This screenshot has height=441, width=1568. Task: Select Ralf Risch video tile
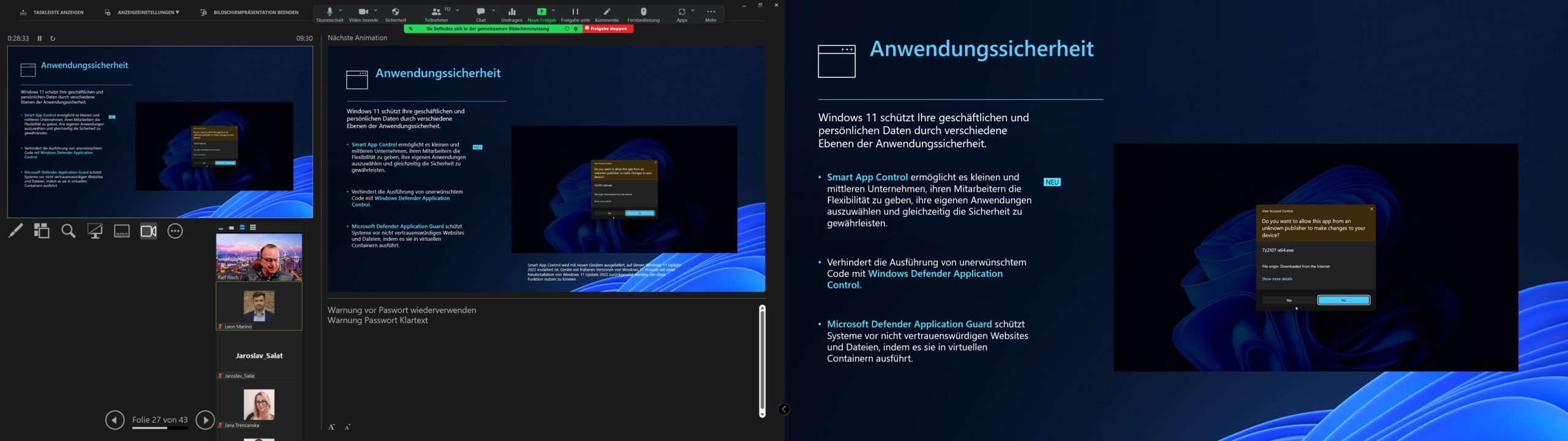pos(259,257)
